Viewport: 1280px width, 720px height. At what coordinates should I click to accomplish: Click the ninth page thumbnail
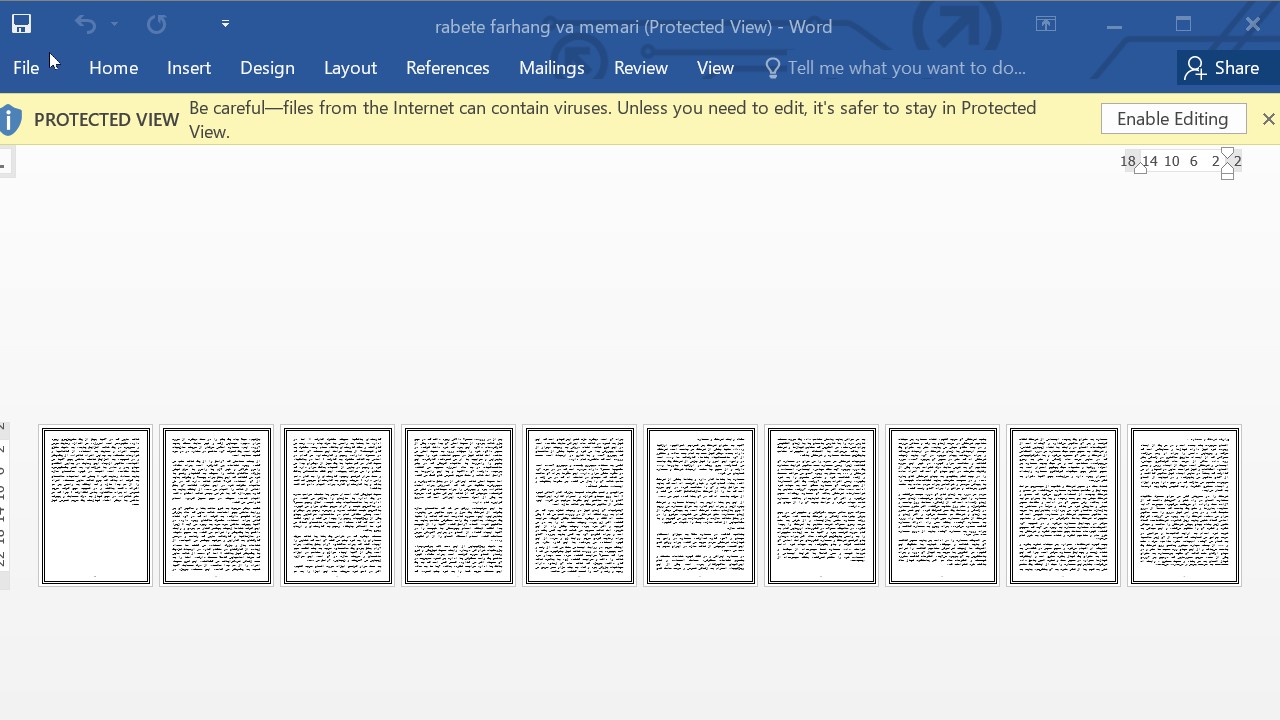(x=1064, y=506)
